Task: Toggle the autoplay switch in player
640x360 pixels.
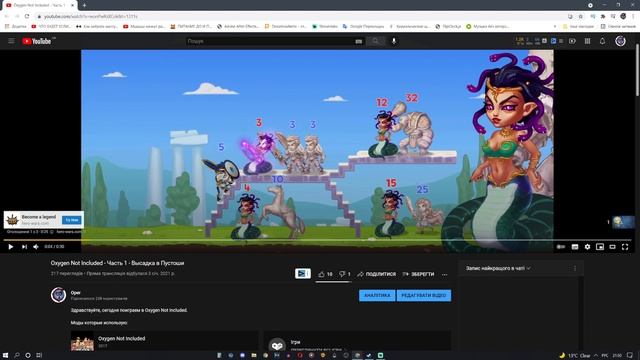Action: coord(561,247)
